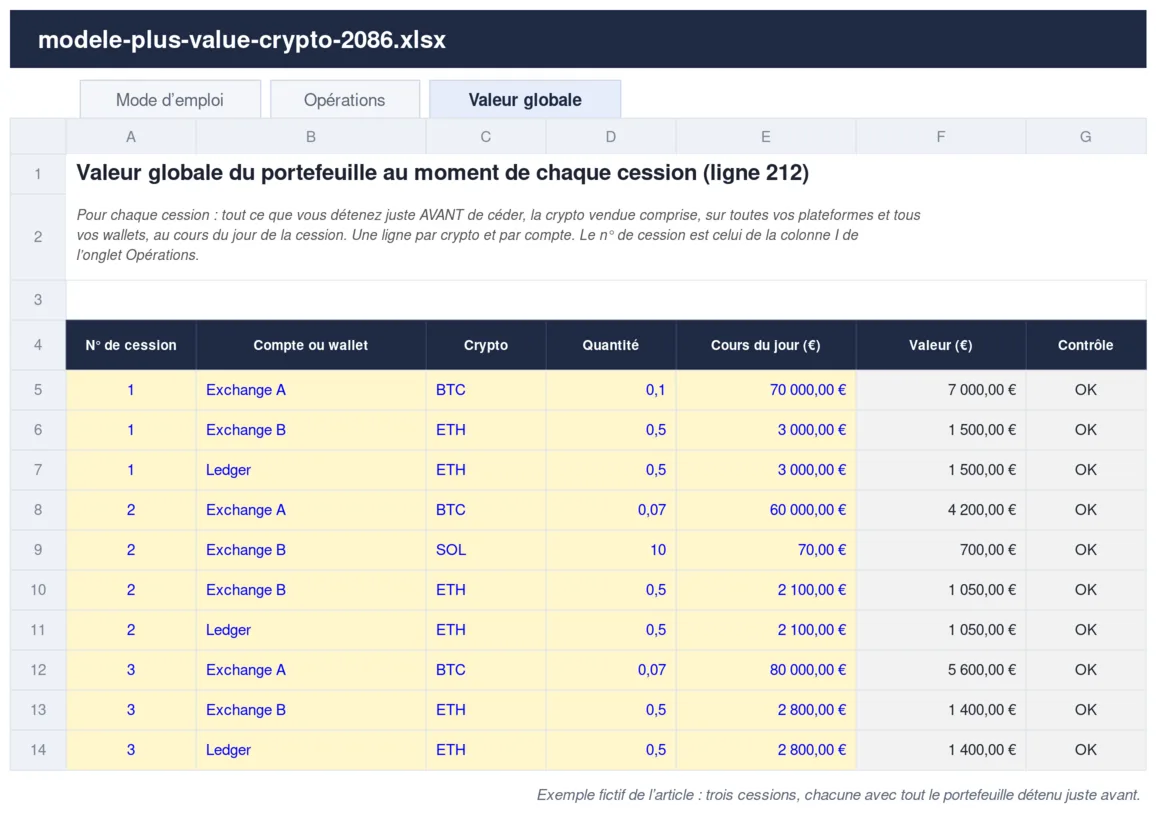Click the 'N° de cession' header cell
Viewport: 1156px width, 814px height.
130,345
